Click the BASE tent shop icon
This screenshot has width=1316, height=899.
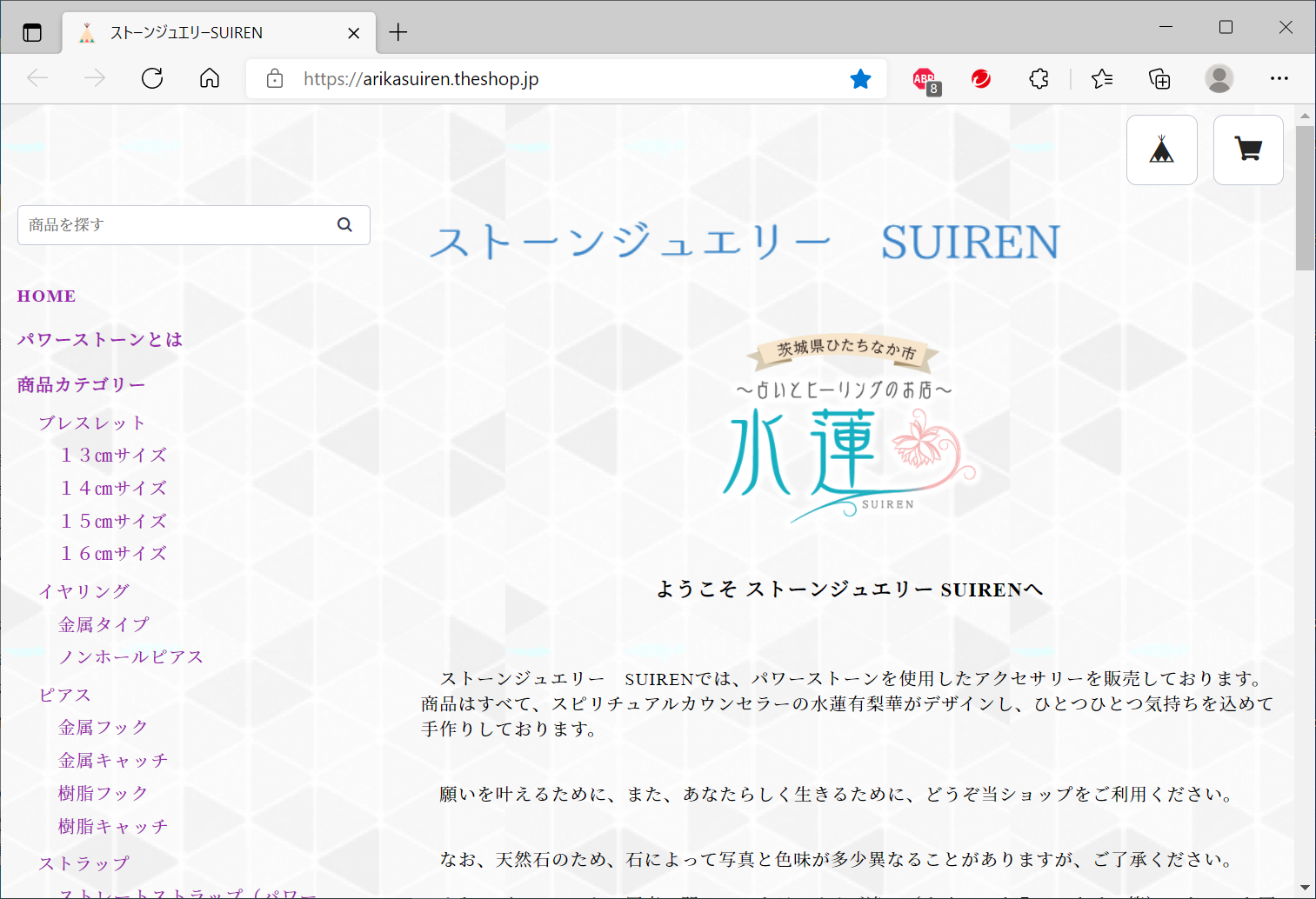click(1161, 150)
